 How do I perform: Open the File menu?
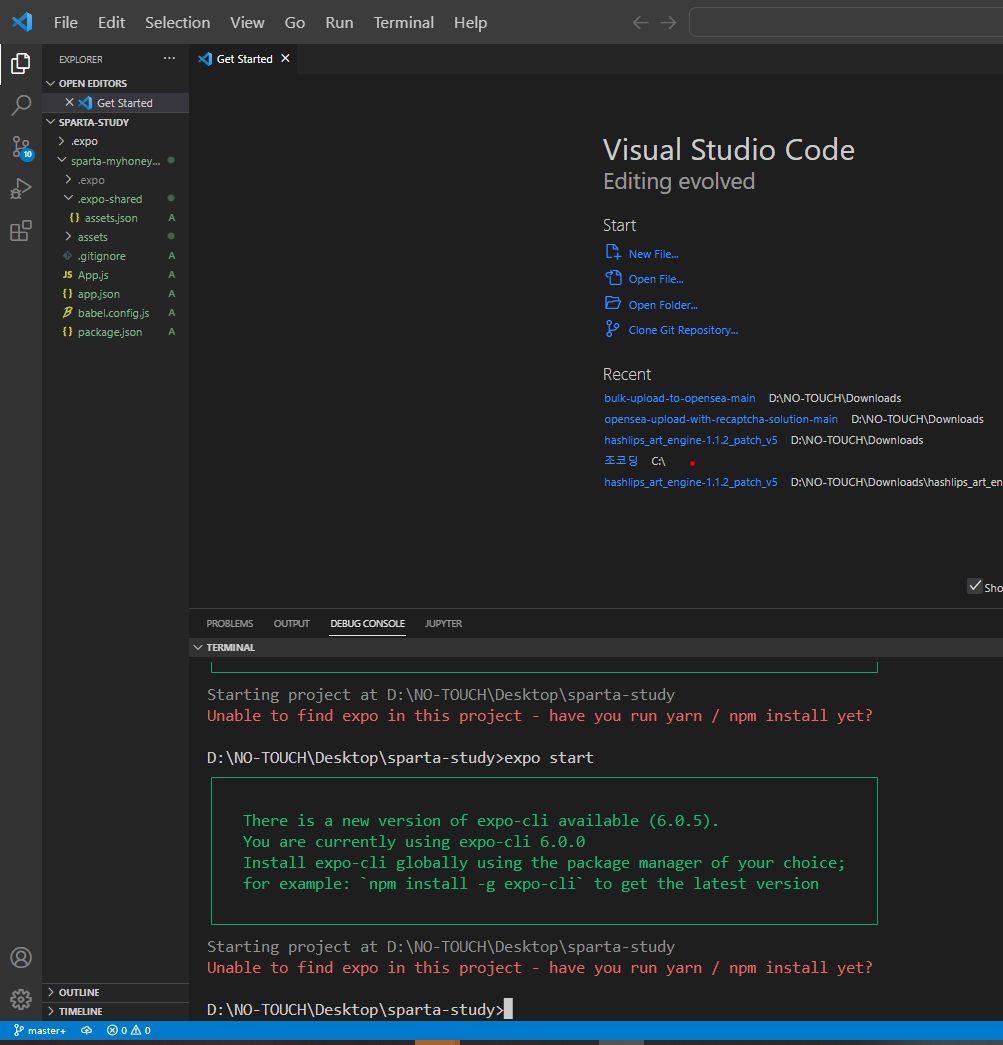tap(65, 23)
